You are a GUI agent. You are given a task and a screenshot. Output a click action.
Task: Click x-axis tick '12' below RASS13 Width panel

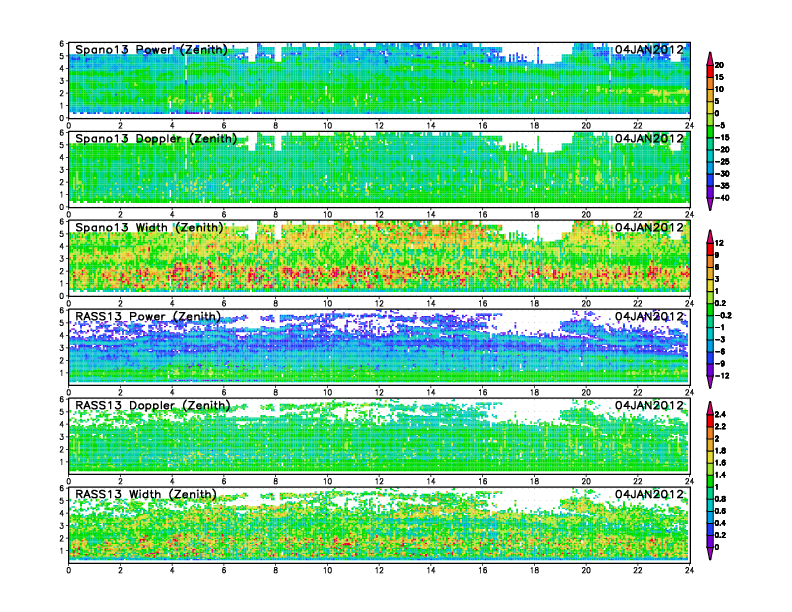pos(379,570)
